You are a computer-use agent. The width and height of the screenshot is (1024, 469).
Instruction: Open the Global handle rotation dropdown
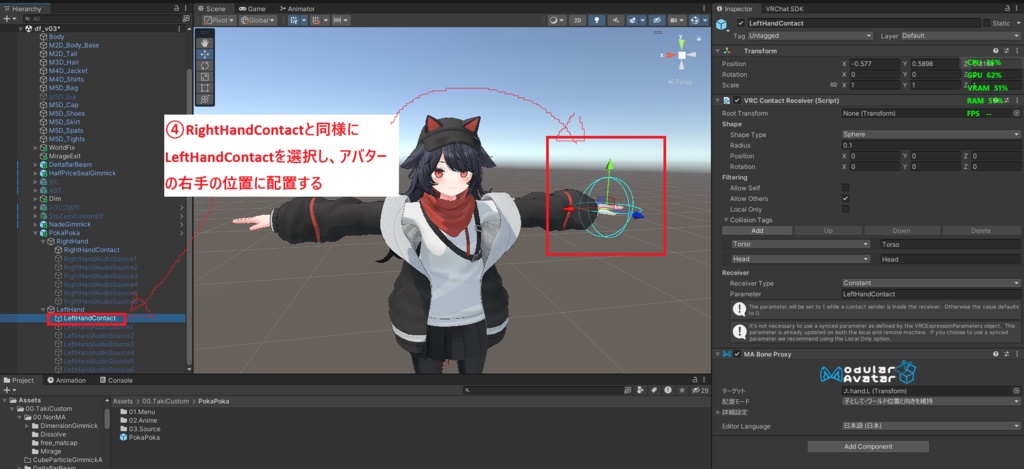pyautogui.click(x=258, y=20)
